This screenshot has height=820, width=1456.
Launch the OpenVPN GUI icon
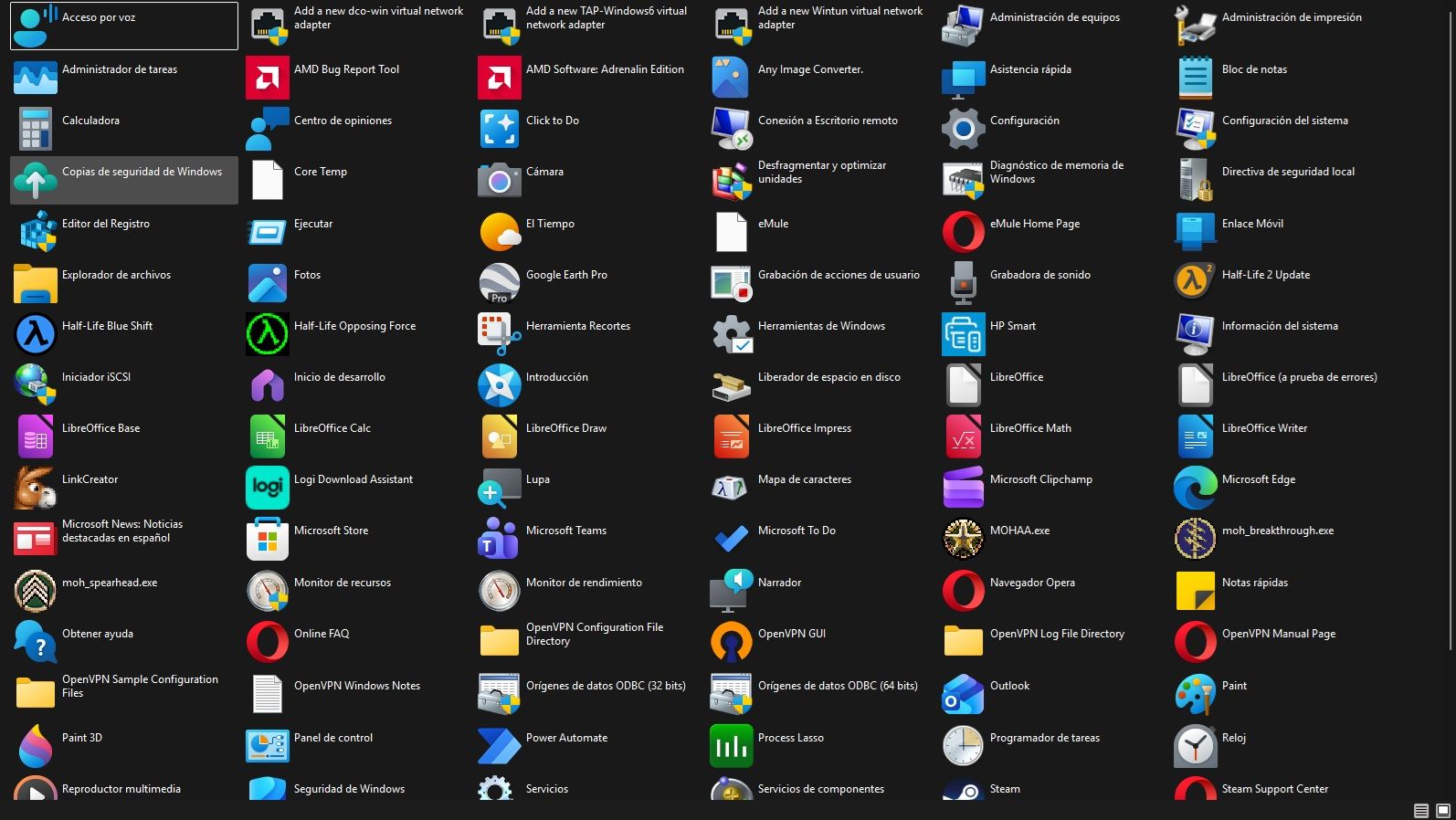(732, 642)
